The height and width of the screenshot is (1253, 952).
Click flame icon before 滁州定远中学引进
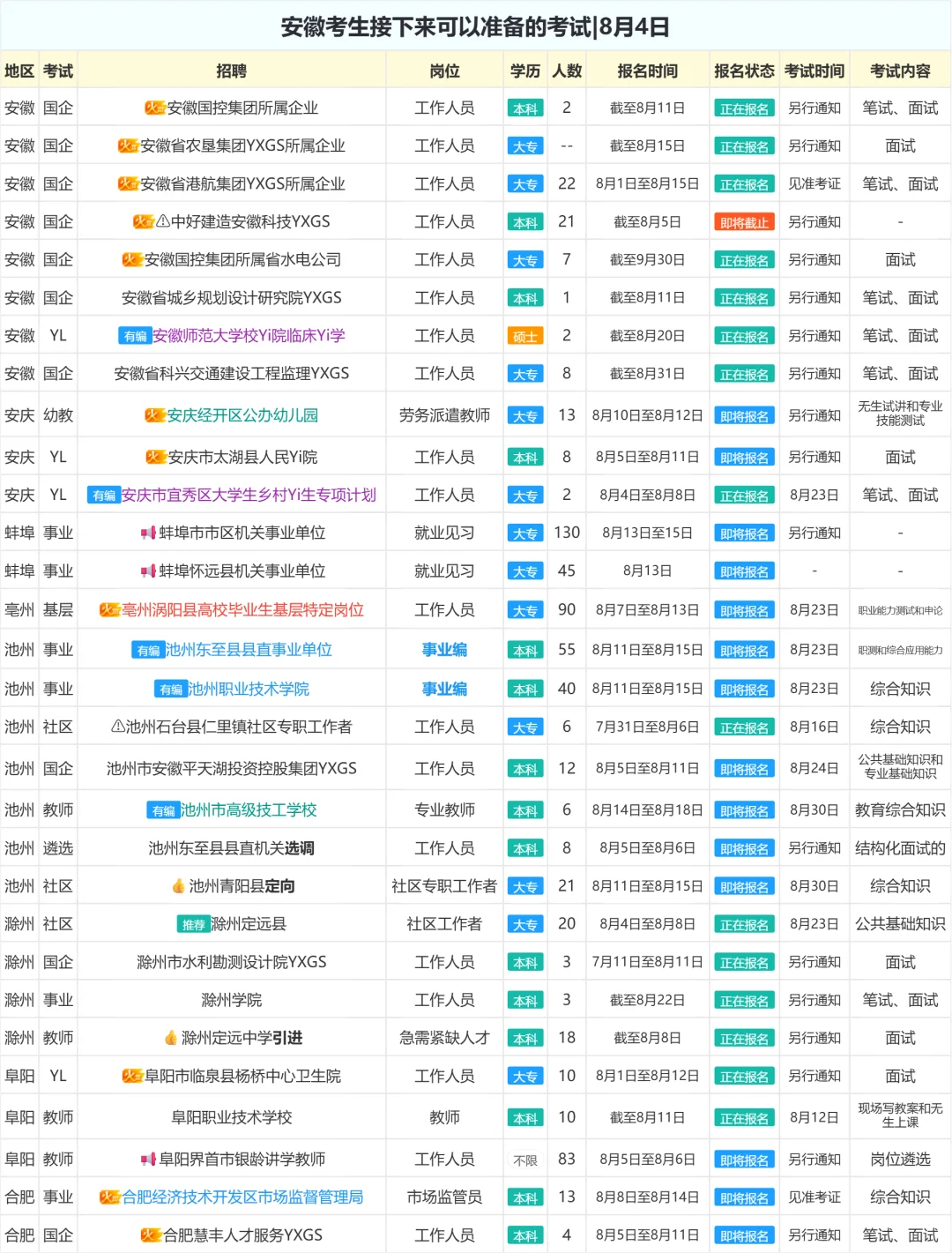pos(171,1038)
